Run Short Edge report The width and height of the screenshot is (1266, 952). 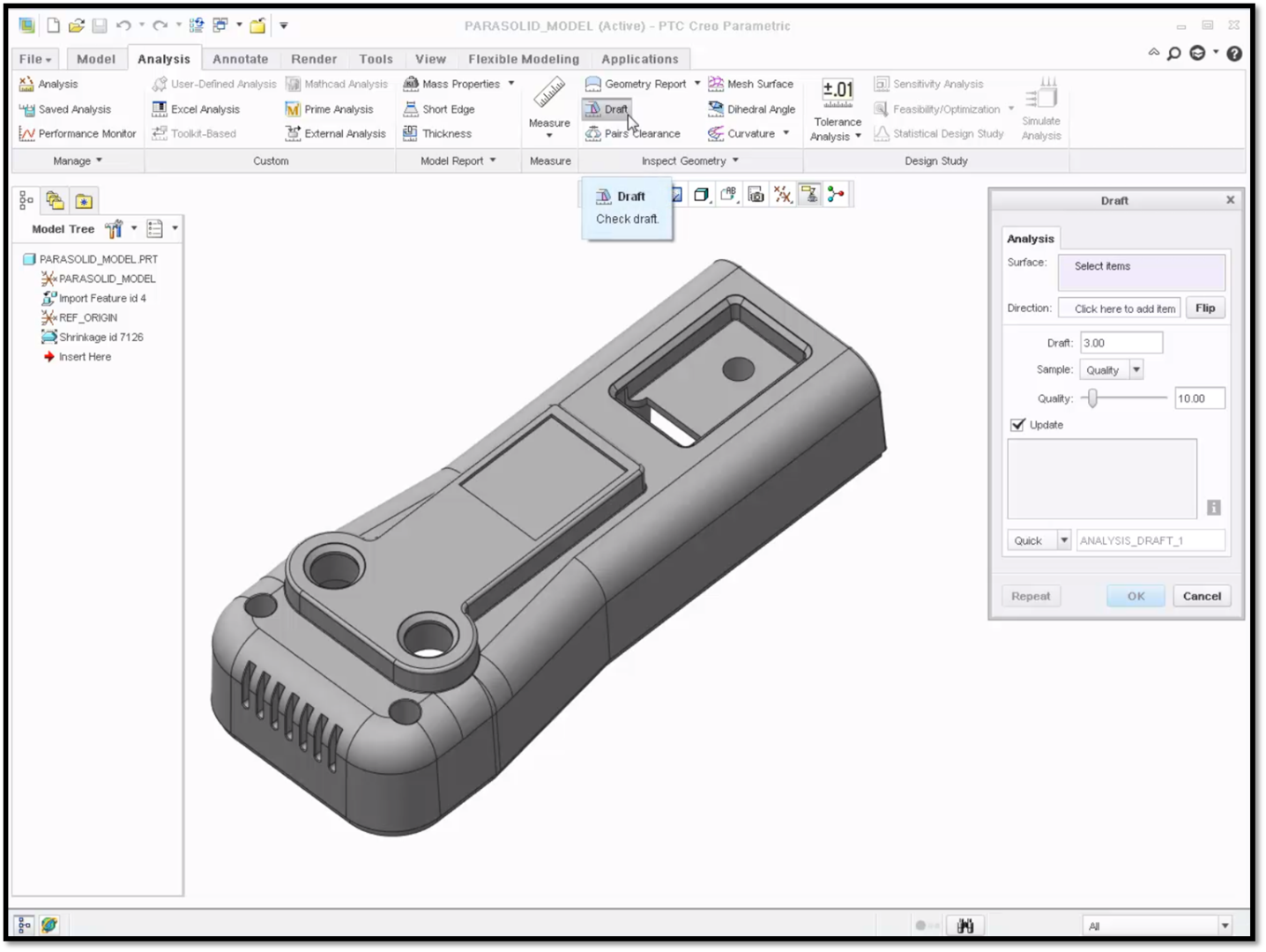click(x=438, y=109)
